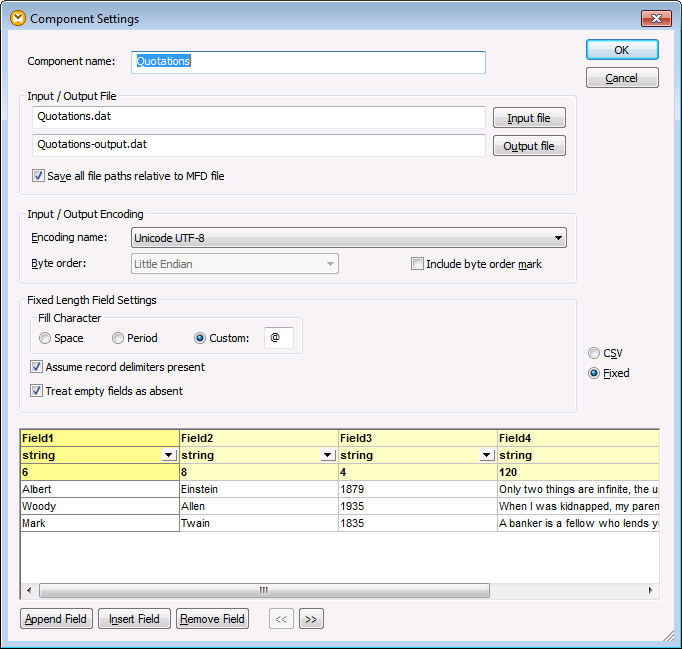Select Space fill character option

coord(45,338)
